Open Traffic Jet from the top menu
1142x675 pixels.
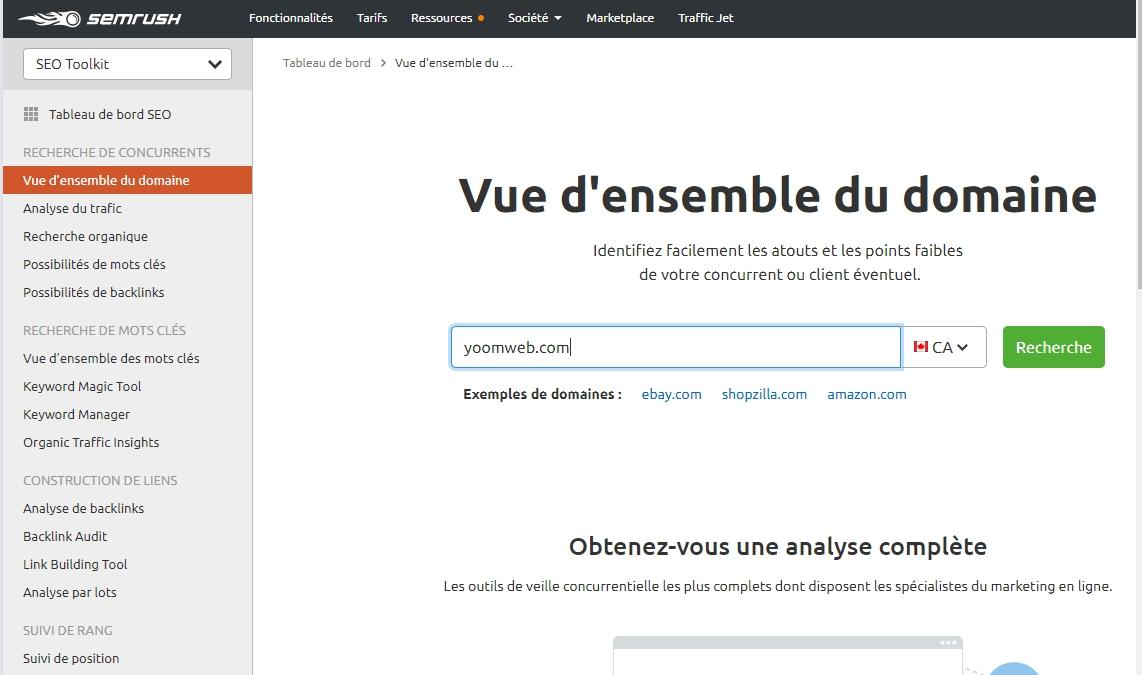705,17
